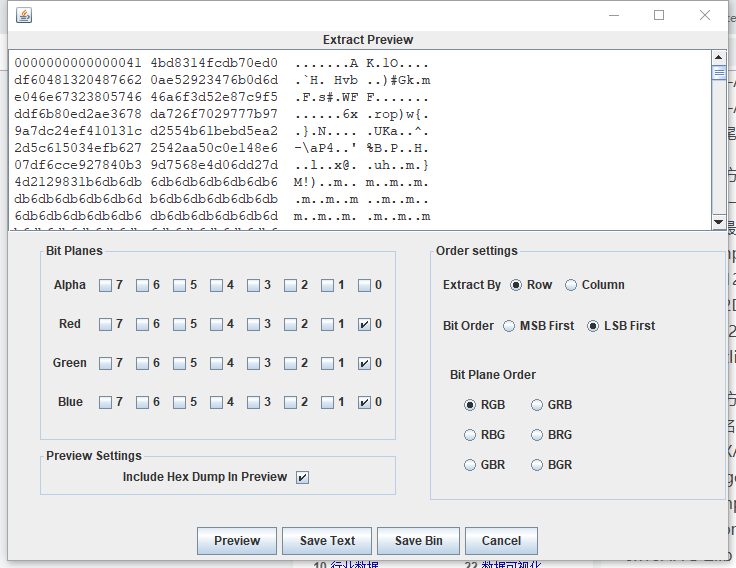Enable Blue bit plane 4
This screenshot has height=568, width=736.
[216, 402]
